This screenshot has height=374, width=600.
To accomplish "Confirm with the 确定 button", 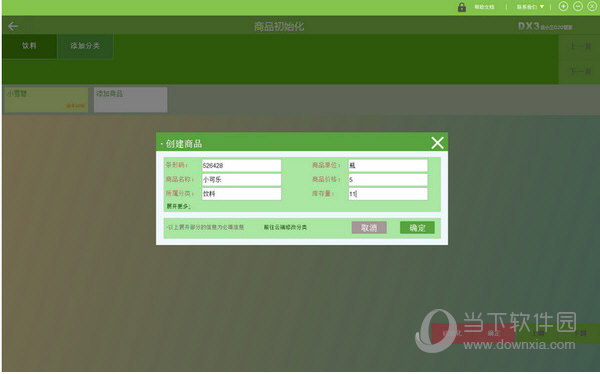I will coord(417,228).
